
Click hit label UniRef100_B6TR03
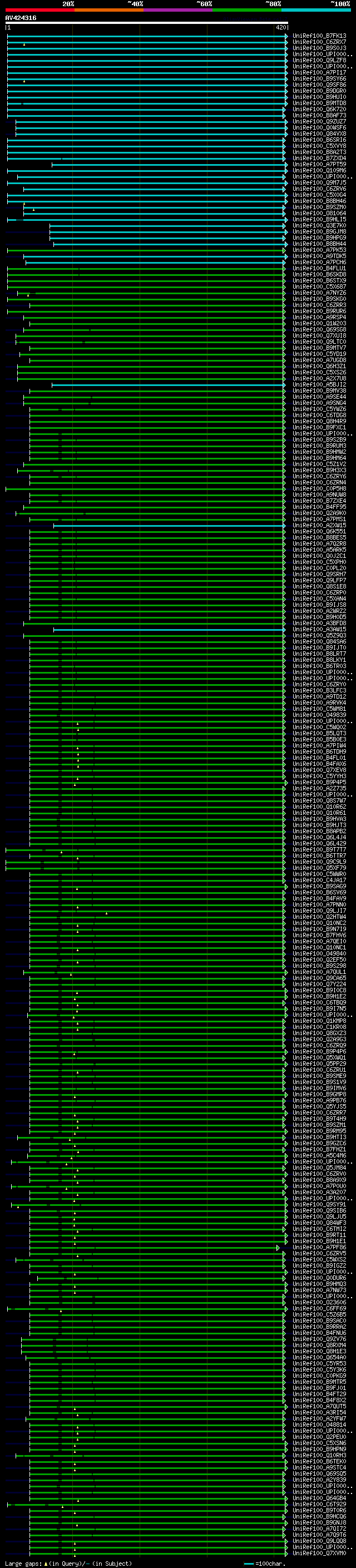[319, 666]
